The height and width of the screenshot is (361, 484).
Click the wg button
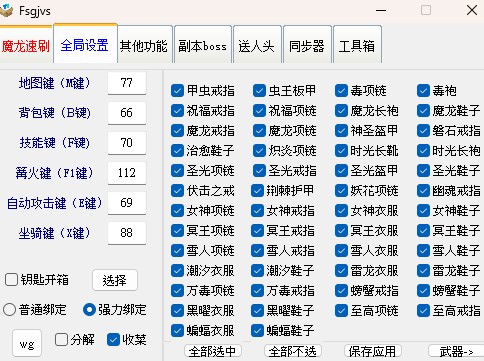pos(27,343)
